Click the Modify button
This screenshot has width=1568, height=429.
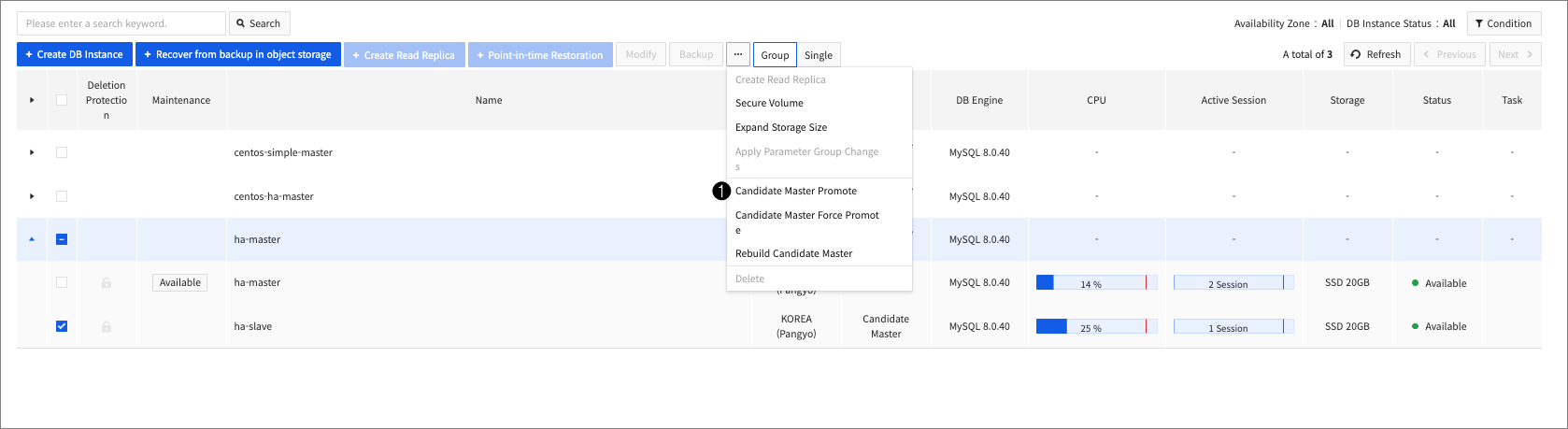641,54
